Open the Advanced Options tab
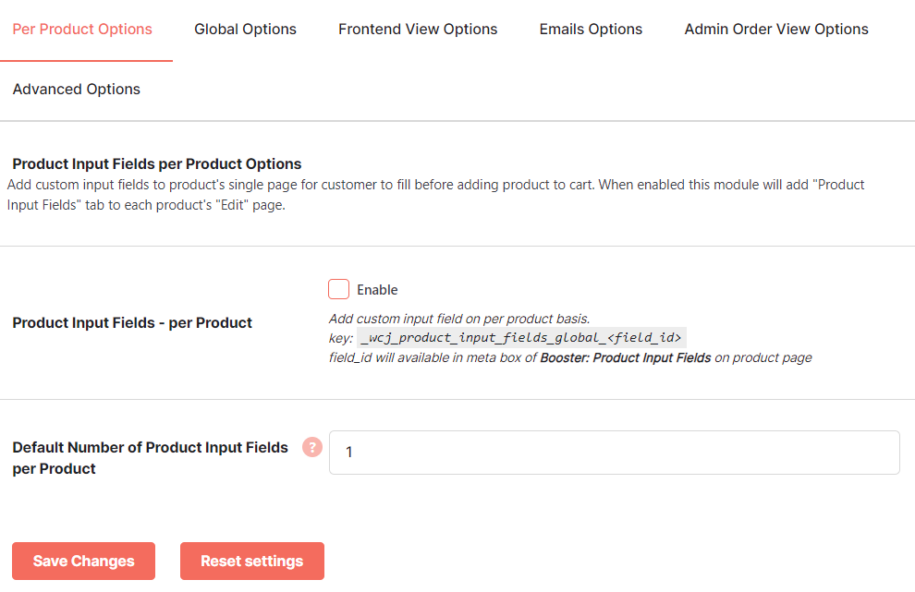Screen dimensions: 915x592 (x=76, y=89)
